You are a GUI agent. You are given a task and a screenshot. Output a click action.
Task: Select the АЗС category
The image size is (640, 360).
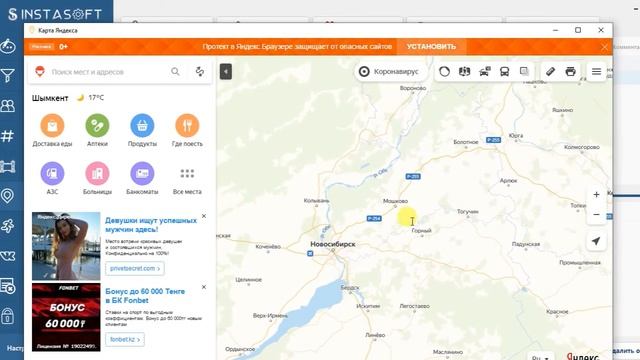[x=52, y=178]
